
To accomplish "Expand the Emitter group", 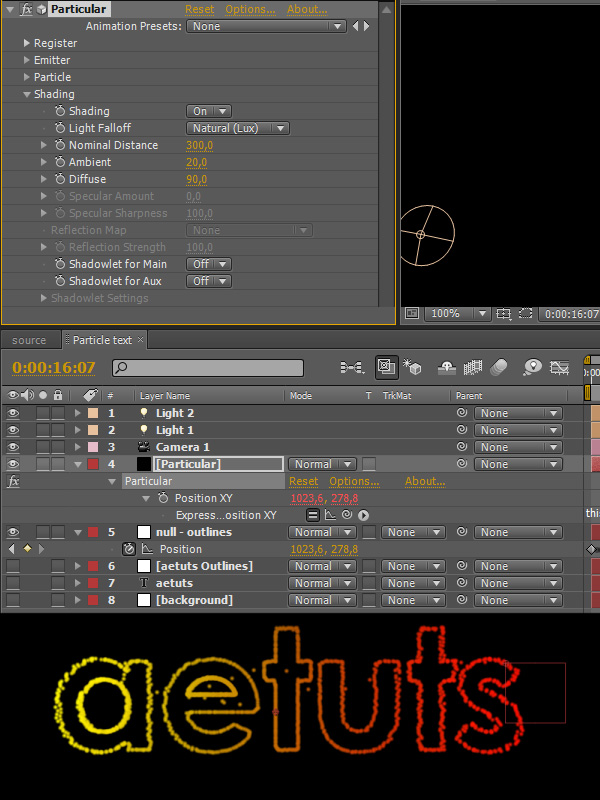I will tap(27, 60).
